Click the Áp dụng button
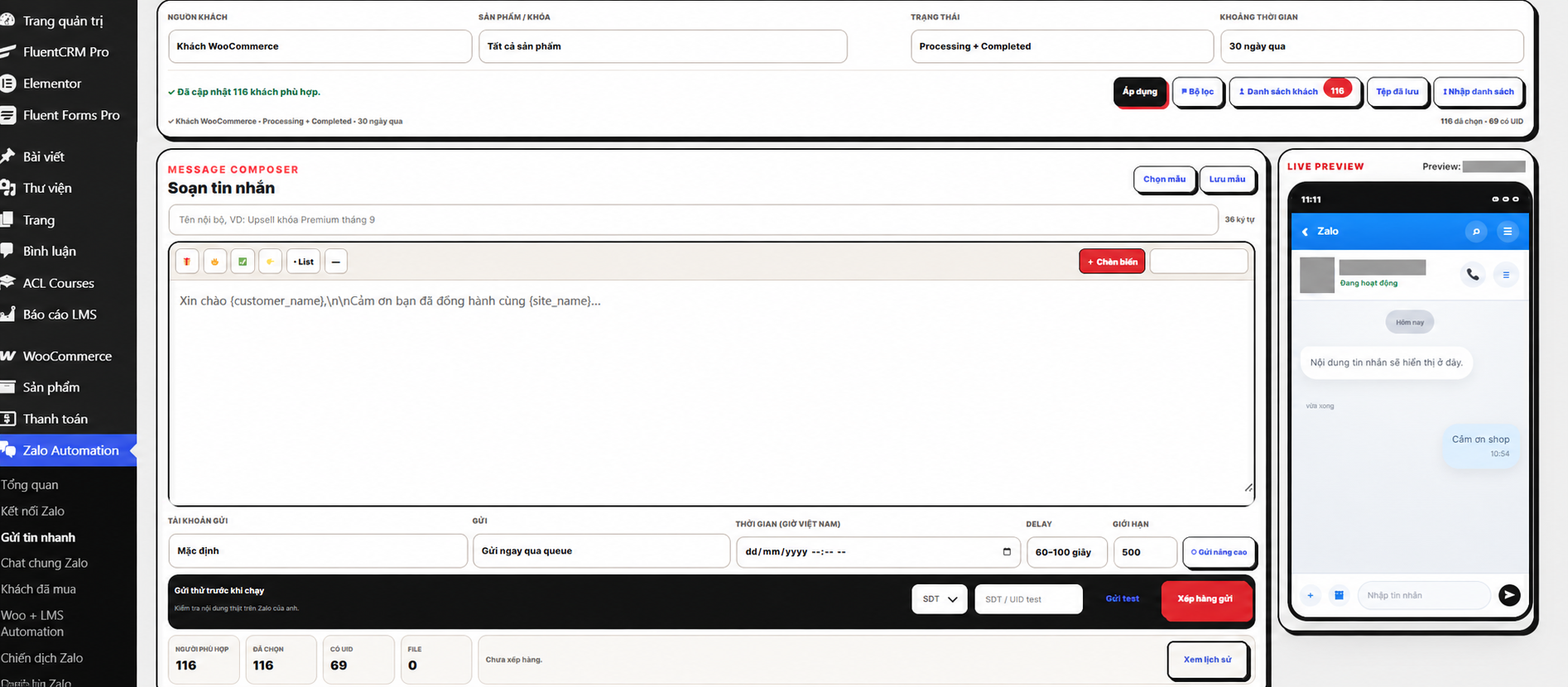This screenshot has height=687, width=1568. coord(1140,92)
